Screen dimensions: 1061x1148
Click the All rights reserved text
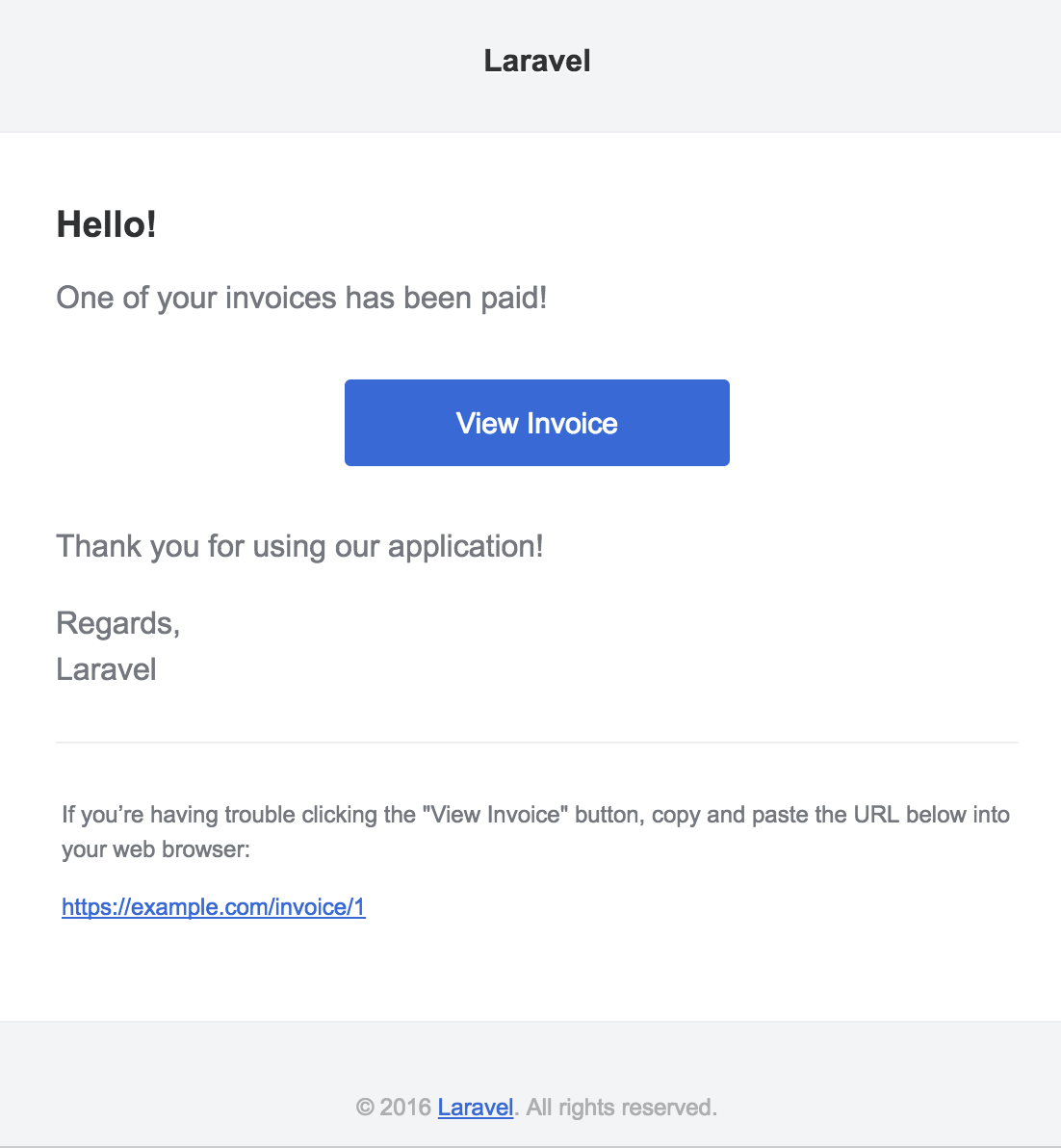click(x=616, y=1107)
